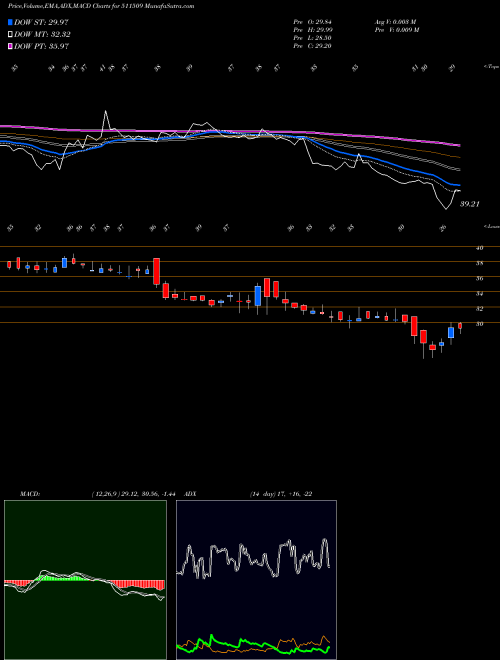The width and height of the screenshot is (500, 660).
Task: Click the 39.21 price label
Action: 470,204
